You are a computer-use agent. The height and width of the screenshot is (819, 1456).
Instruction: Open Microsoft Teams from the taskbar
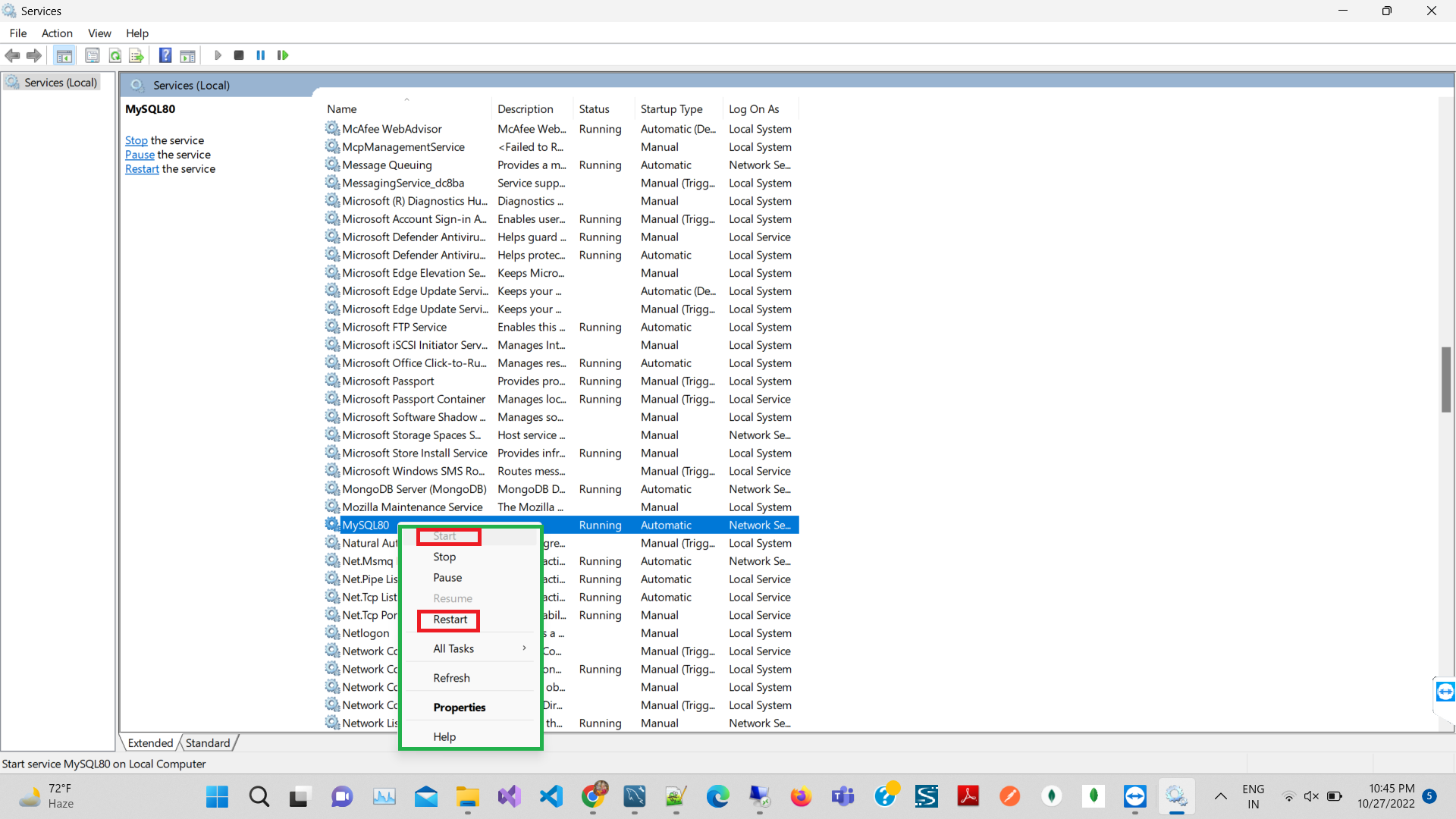(x=843, y=796)
